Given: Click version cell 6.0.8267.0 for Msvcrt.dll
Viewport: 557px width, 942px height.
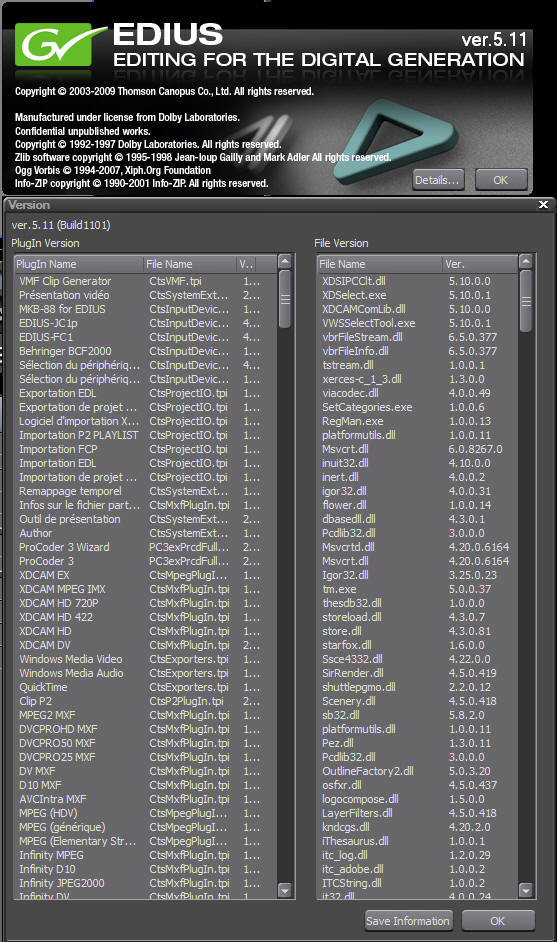Looking at the screenshot, I should [x=475, y=449].
